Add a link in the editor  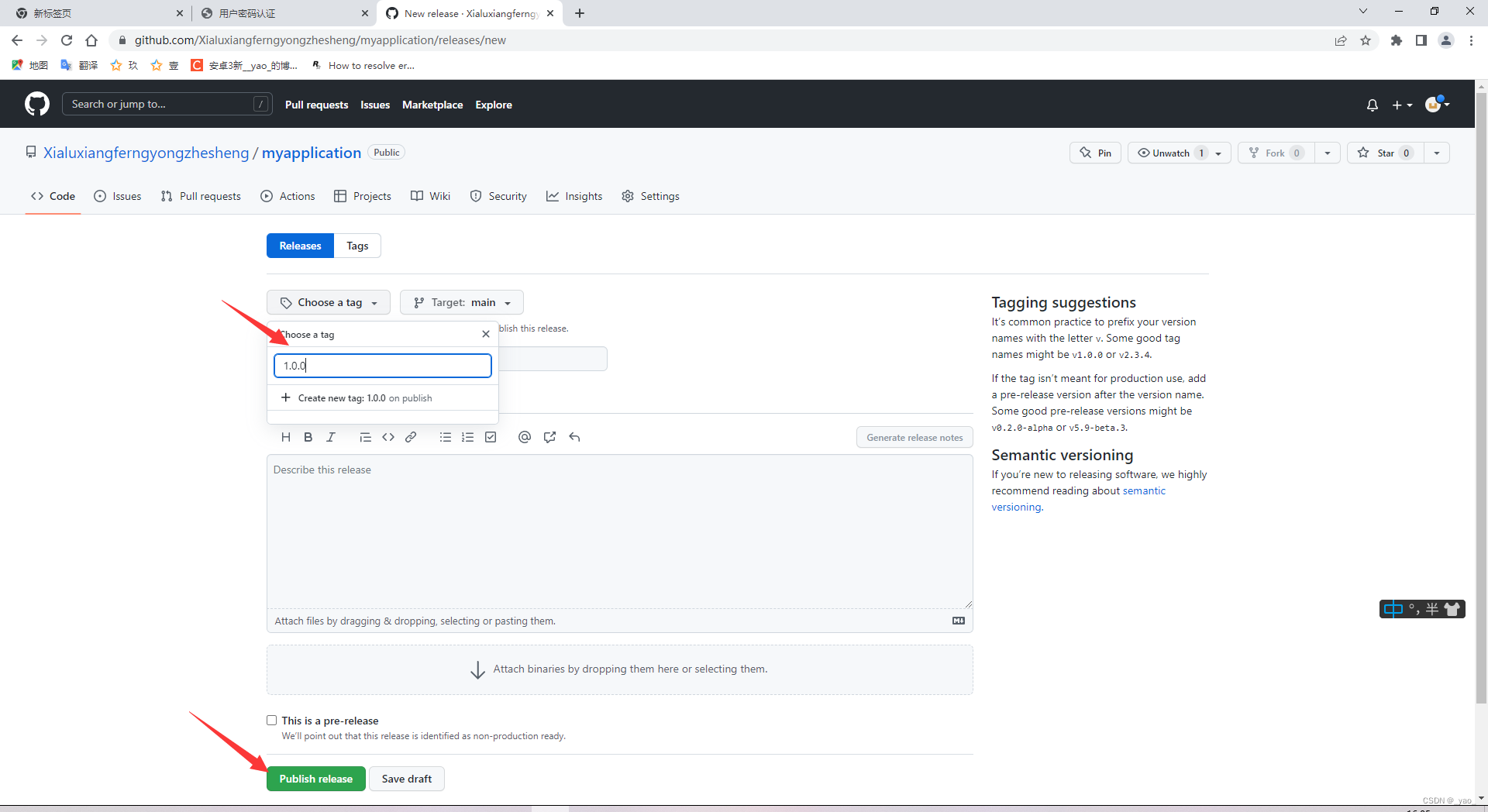411,437
